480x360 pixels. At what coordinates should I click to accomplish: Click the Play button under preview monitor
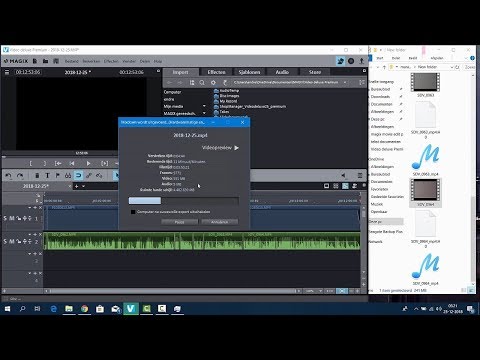88,163
